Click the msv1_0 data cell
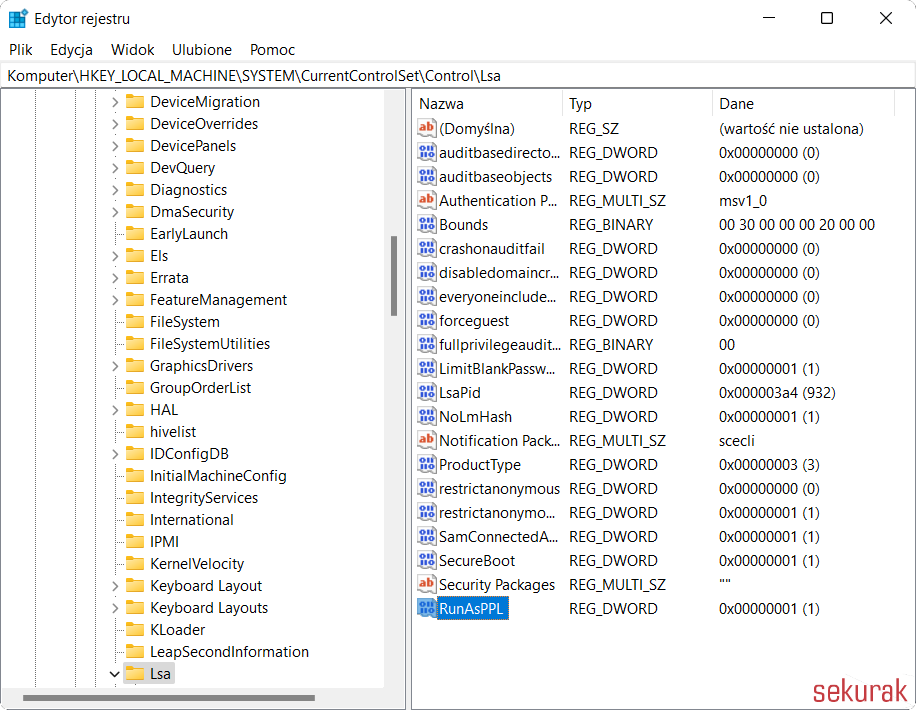This screenshot has height=710, width=916. pyautogui.click(x=742, y=200)
